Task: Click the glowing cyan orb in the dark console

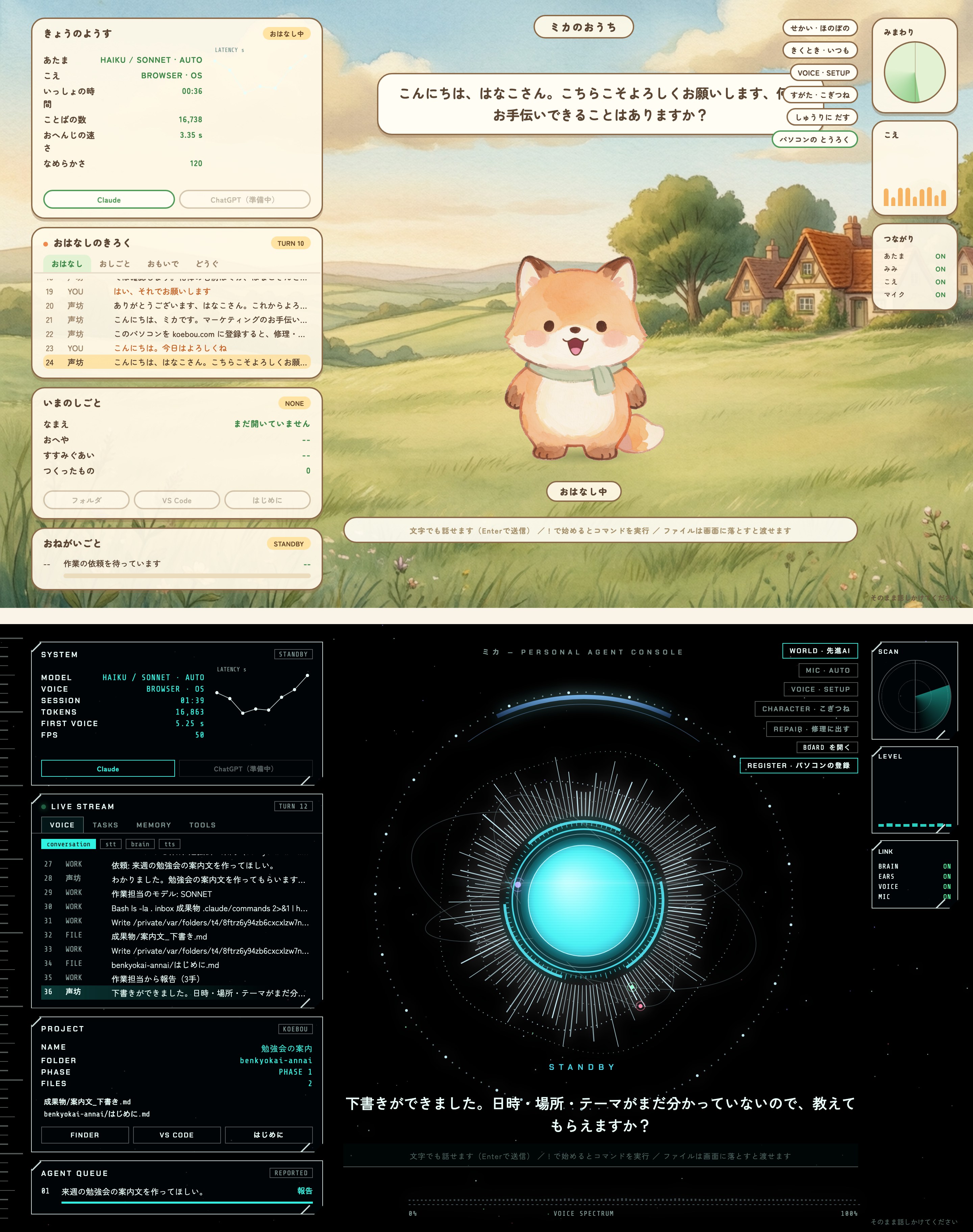Action: 584,901
